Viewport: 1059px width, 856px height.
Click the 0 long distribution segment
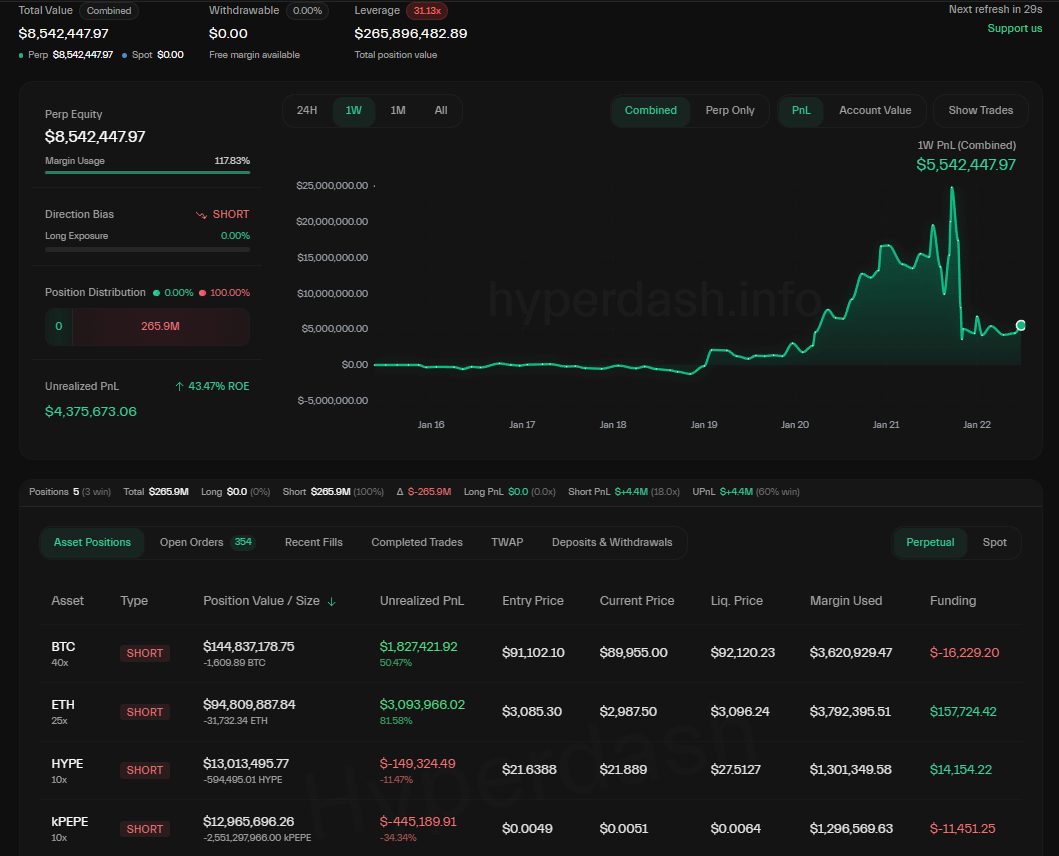[x=59, y=326]
